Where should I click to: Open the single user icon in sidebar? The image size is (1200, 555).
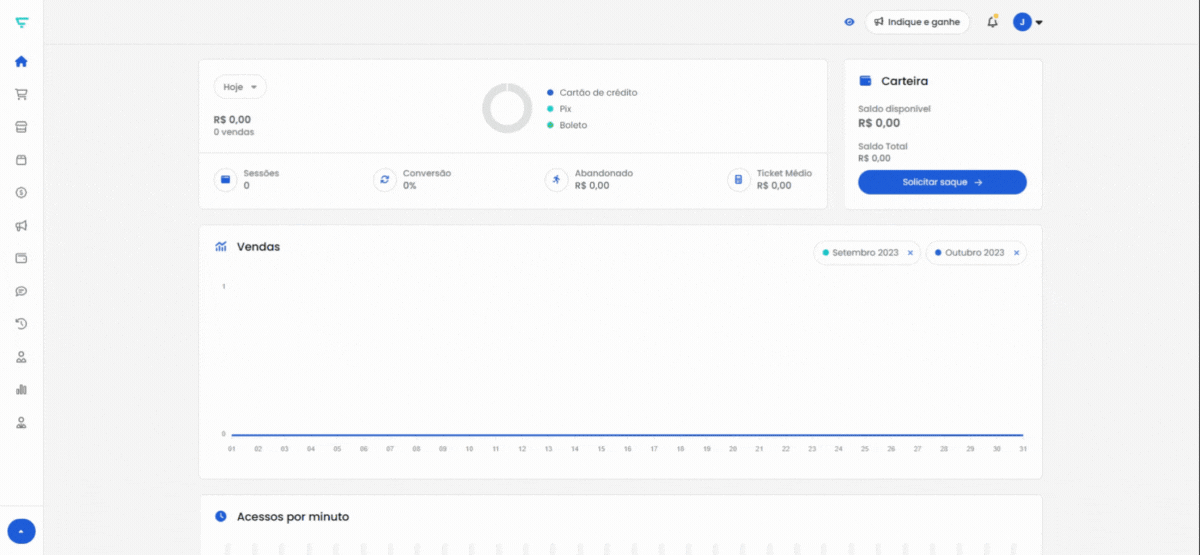coord(21,357)
